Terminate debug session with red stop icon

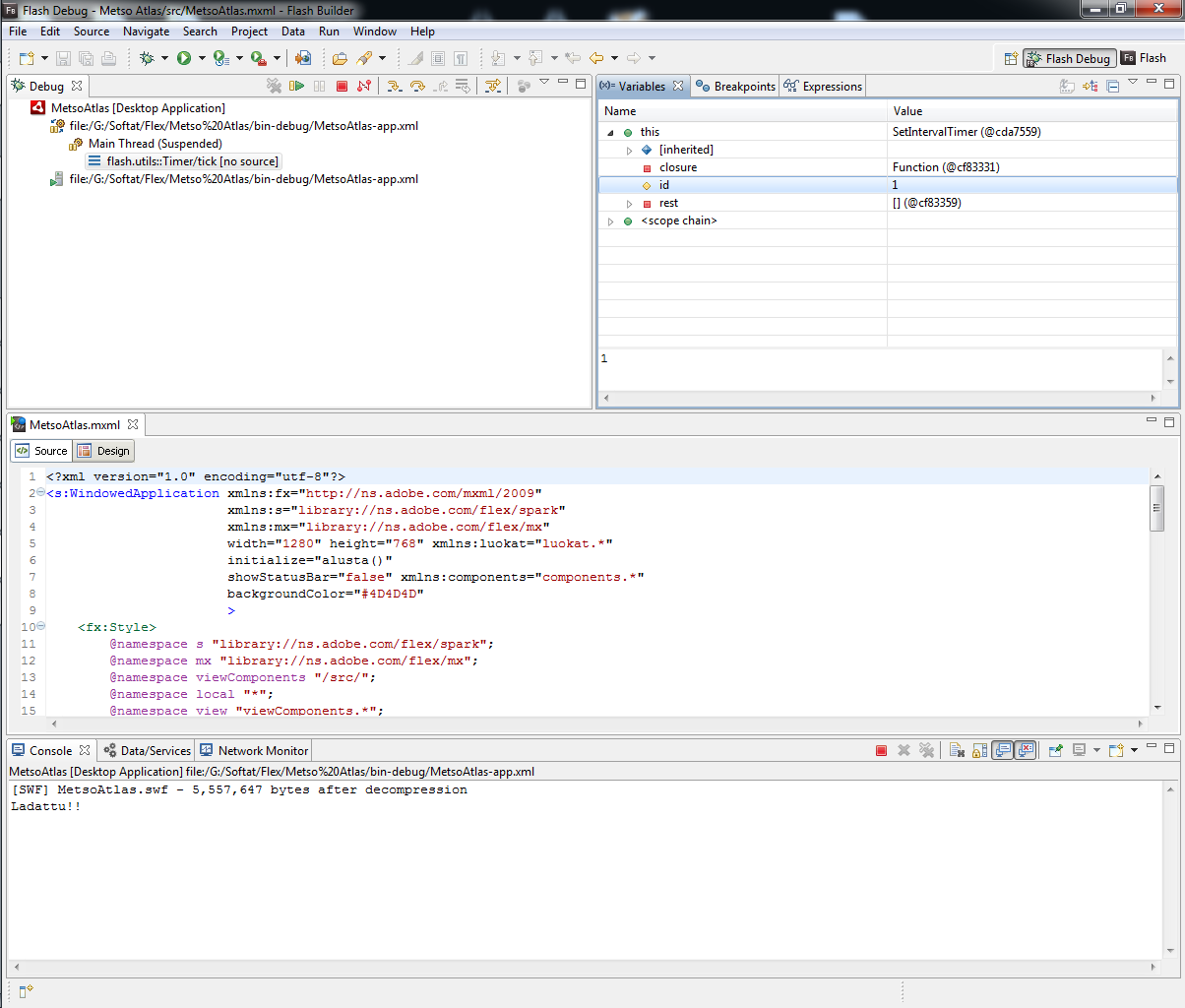(x=342, y=86)
